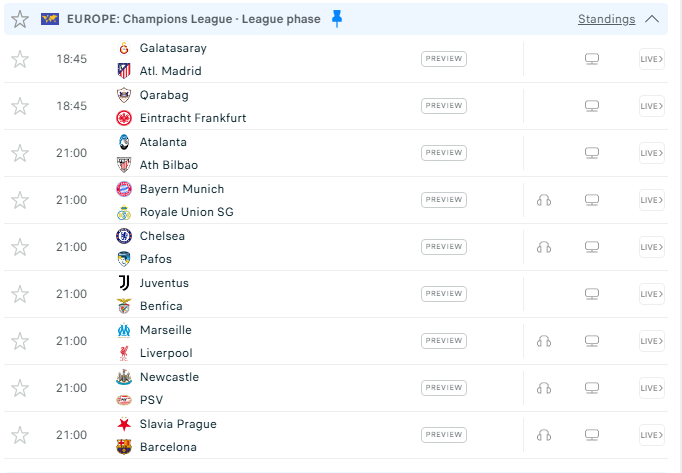
Task: Star the entire Champions League competition
Action: pyautogui.click(x=20, y=19)
